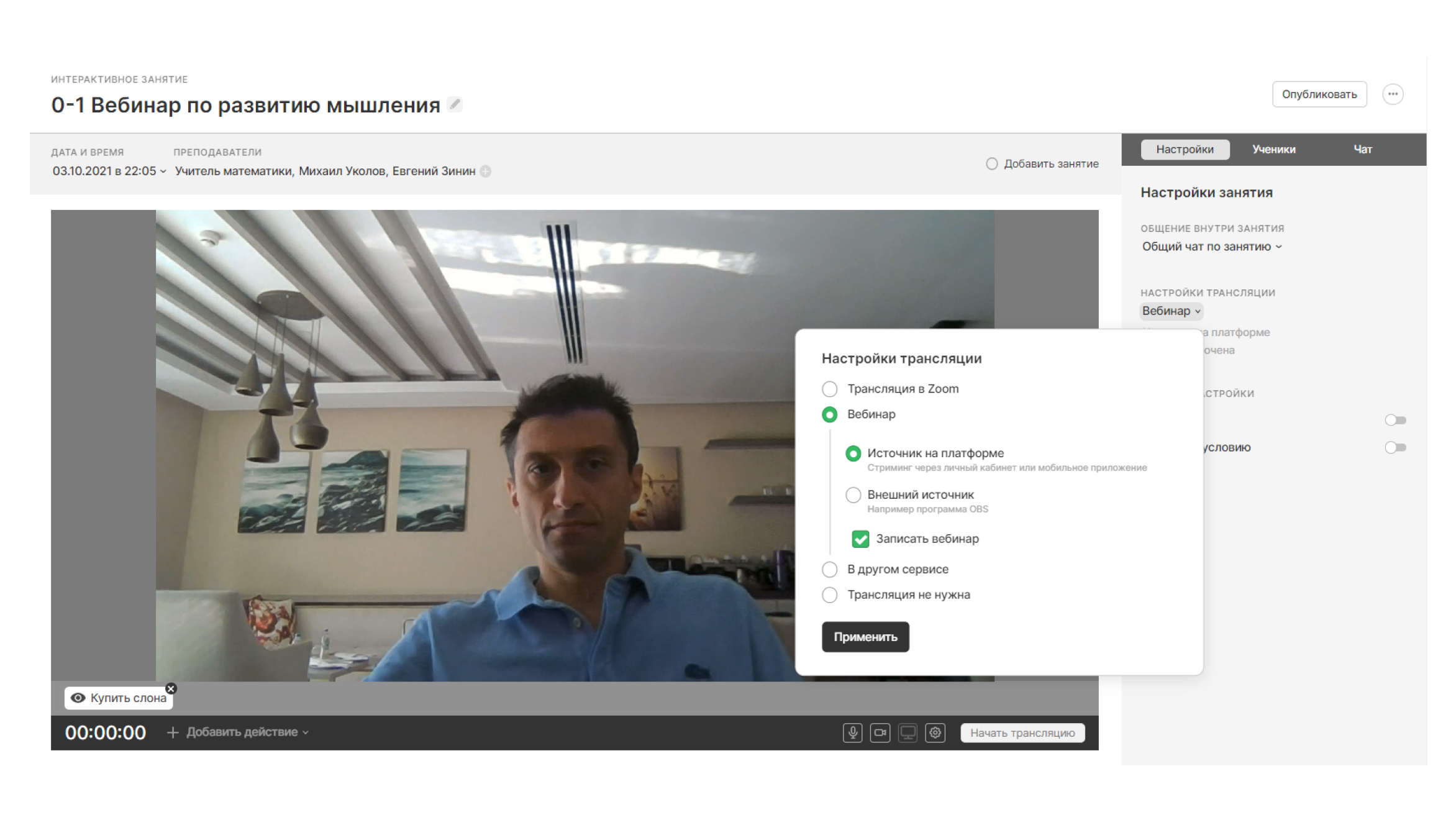Select 'Трансляция не нужна' radio option
Image resolution: width=1456 pixels, height=820 pixels.
[x=830, y=594]
